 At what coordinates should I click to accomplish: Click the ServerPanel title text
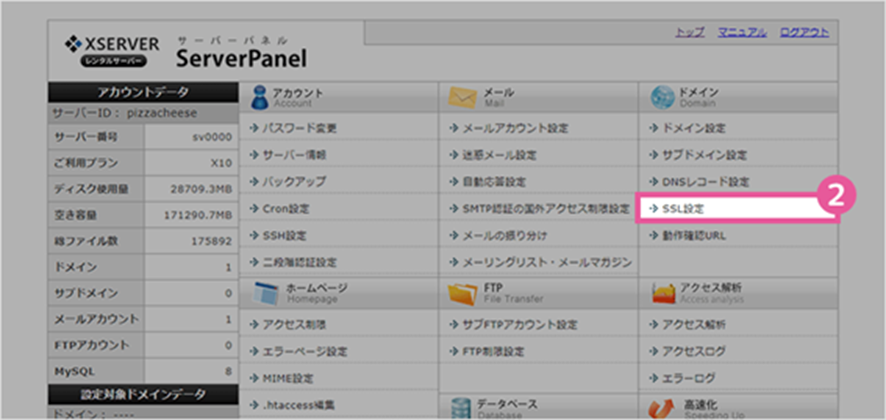click(241, 58)
